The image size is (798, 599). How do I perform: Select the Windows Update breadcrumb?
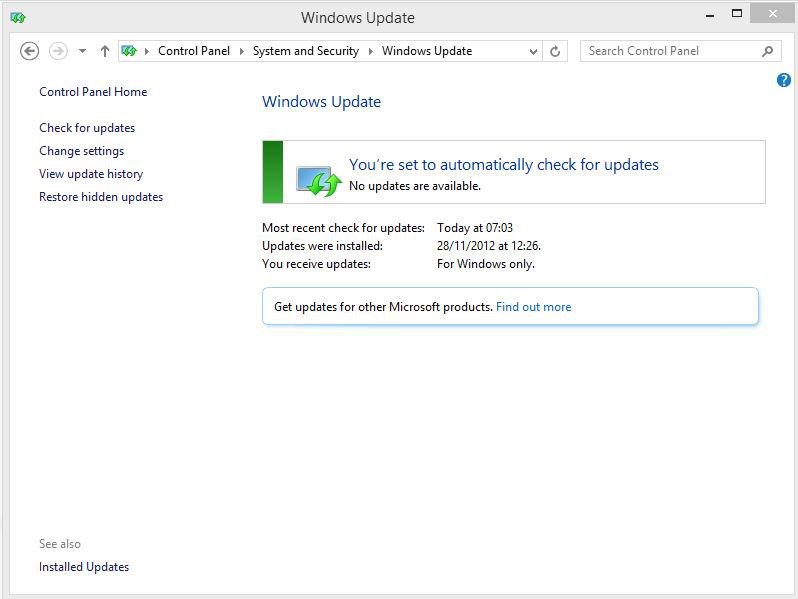pyautogui.click(x=427, y=51)
